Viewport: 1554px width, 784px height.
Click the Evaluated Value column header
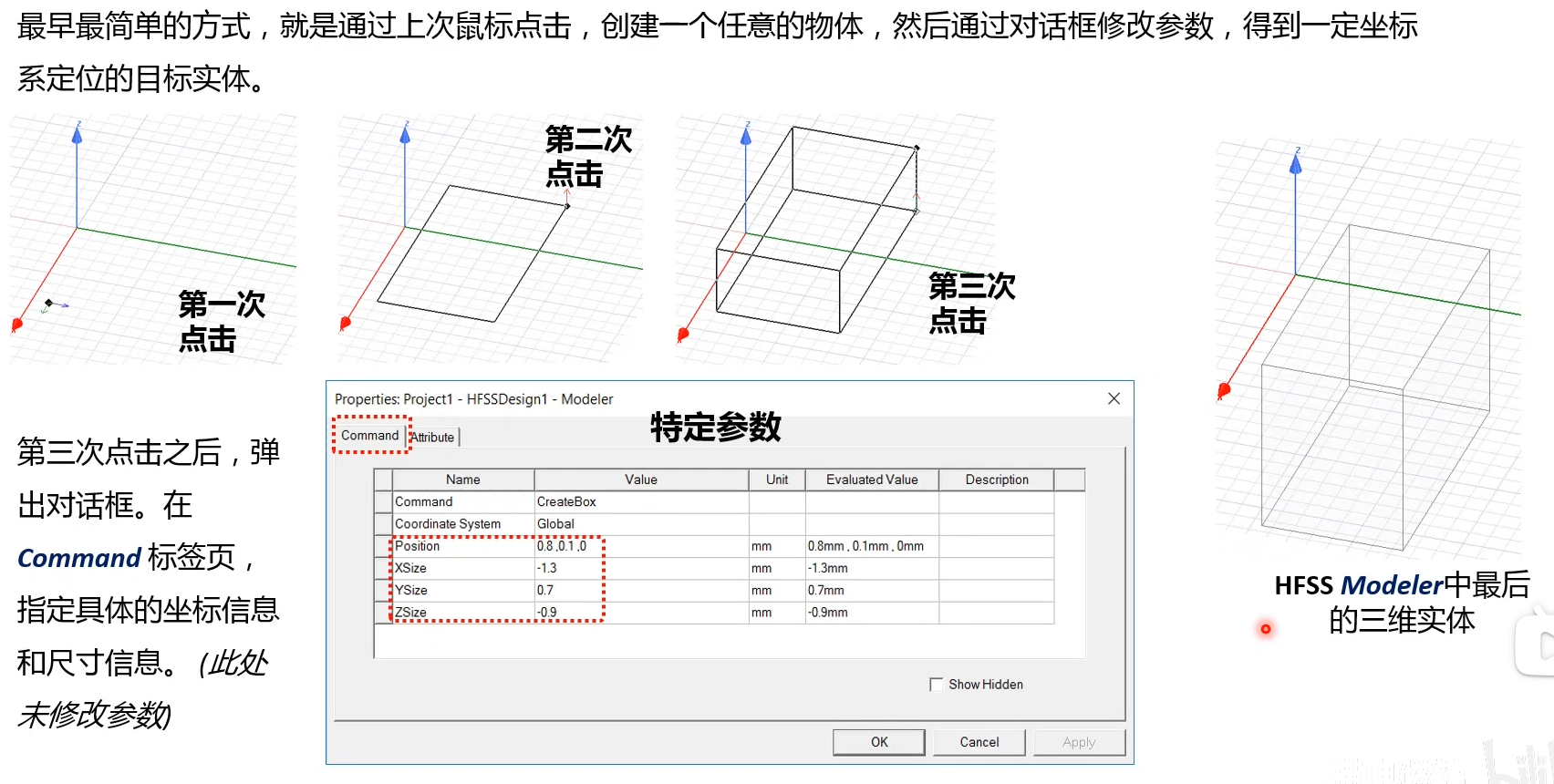pos(872,480)
